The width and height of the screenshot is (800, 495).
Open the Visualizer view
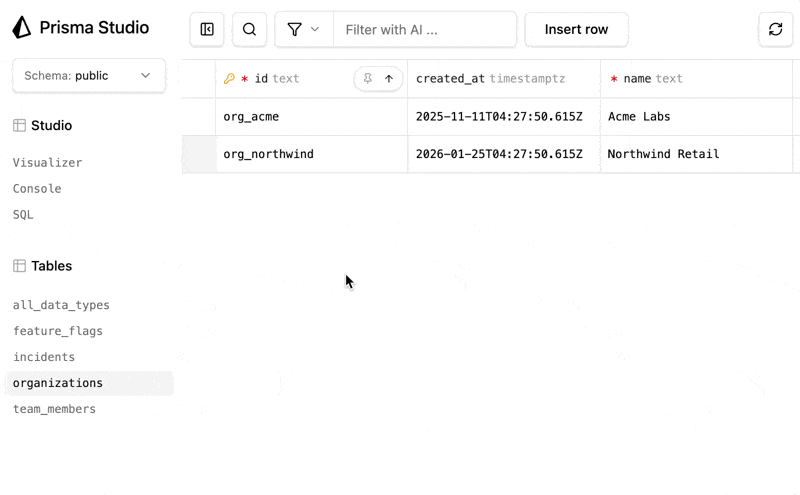47,163
